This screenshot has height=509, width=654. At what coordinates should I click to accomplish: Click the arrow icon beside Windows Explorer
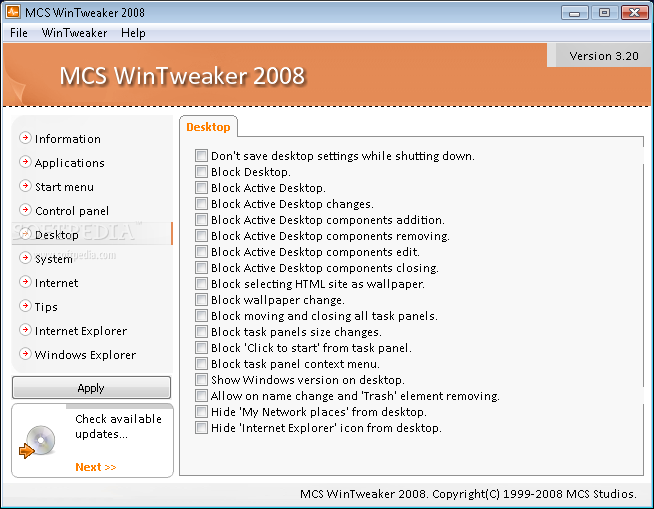pos(25,354)
